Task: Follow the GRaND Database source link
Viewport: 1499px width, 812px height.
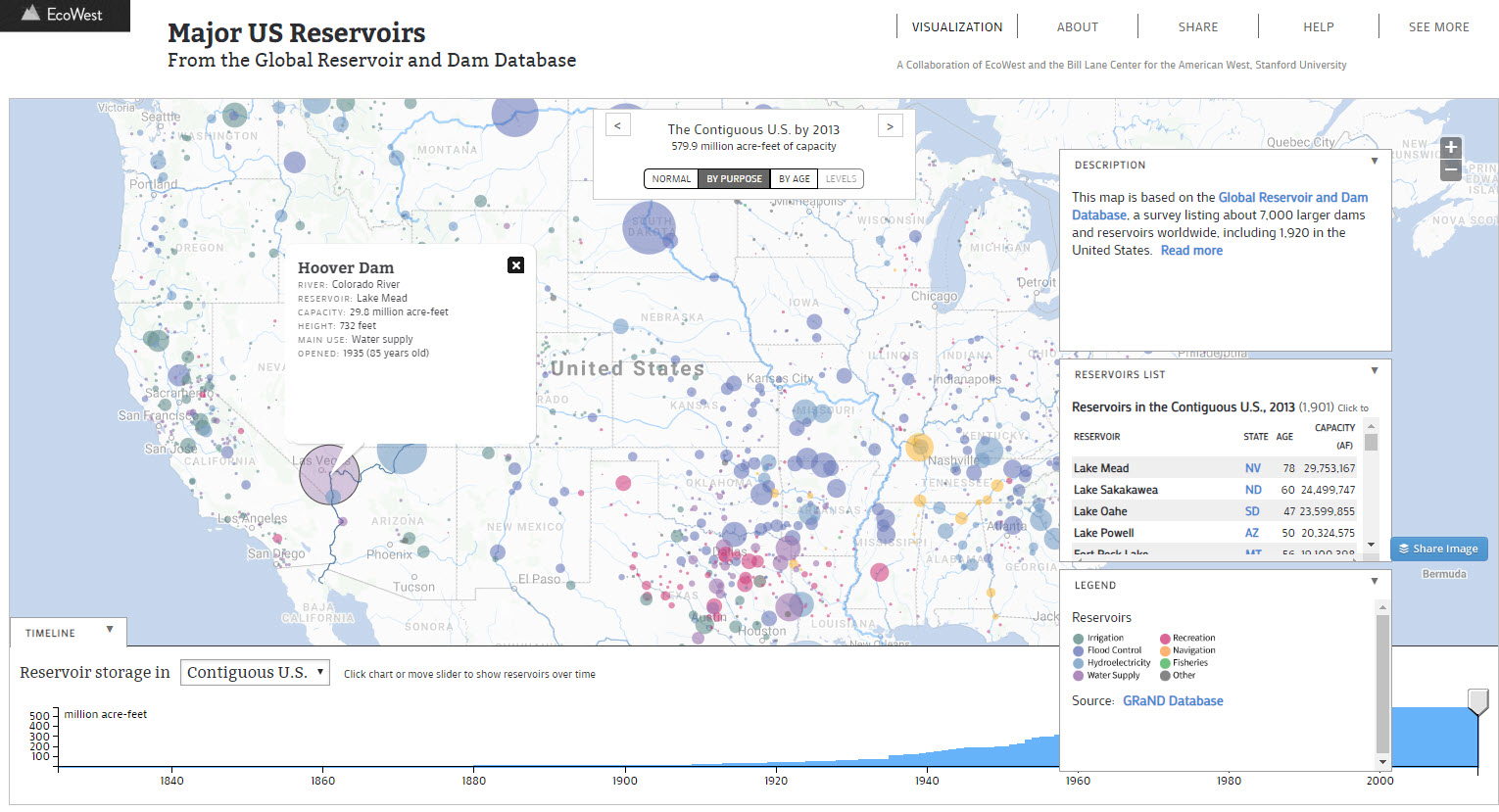Action: coord(1173,700)
